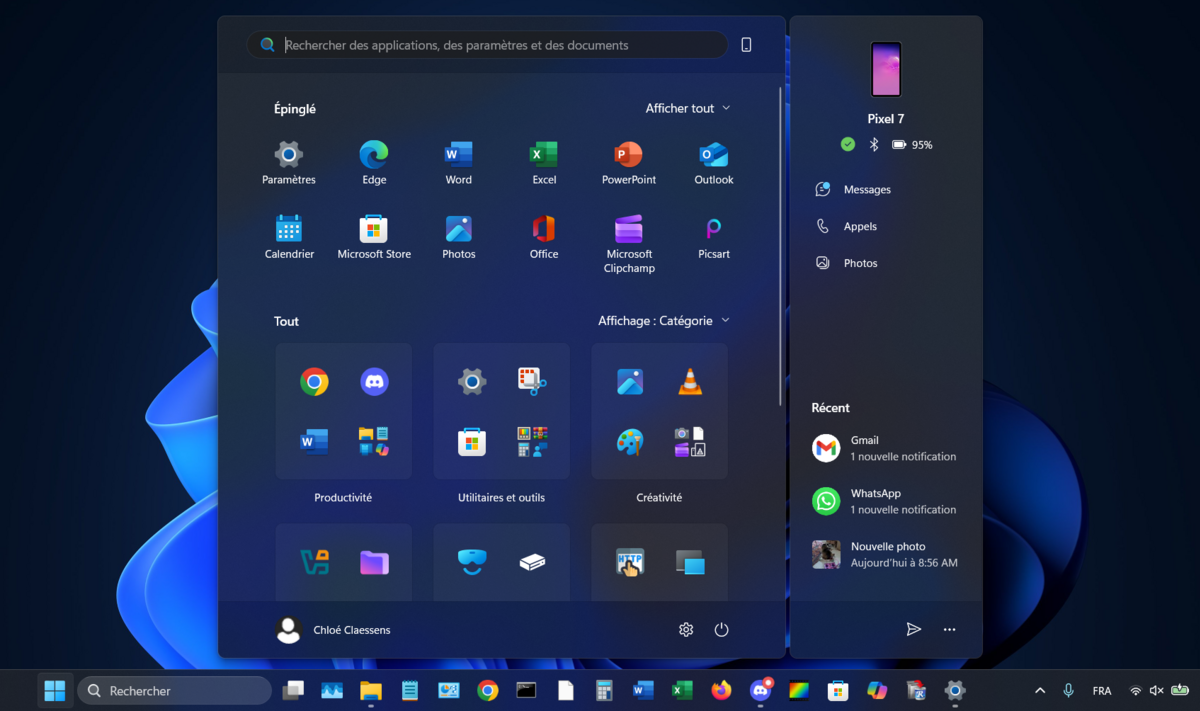Open the Gmail notification under Récent
Image resolution: width=1200 pixels, height=711 pixels.
[884, 448]
